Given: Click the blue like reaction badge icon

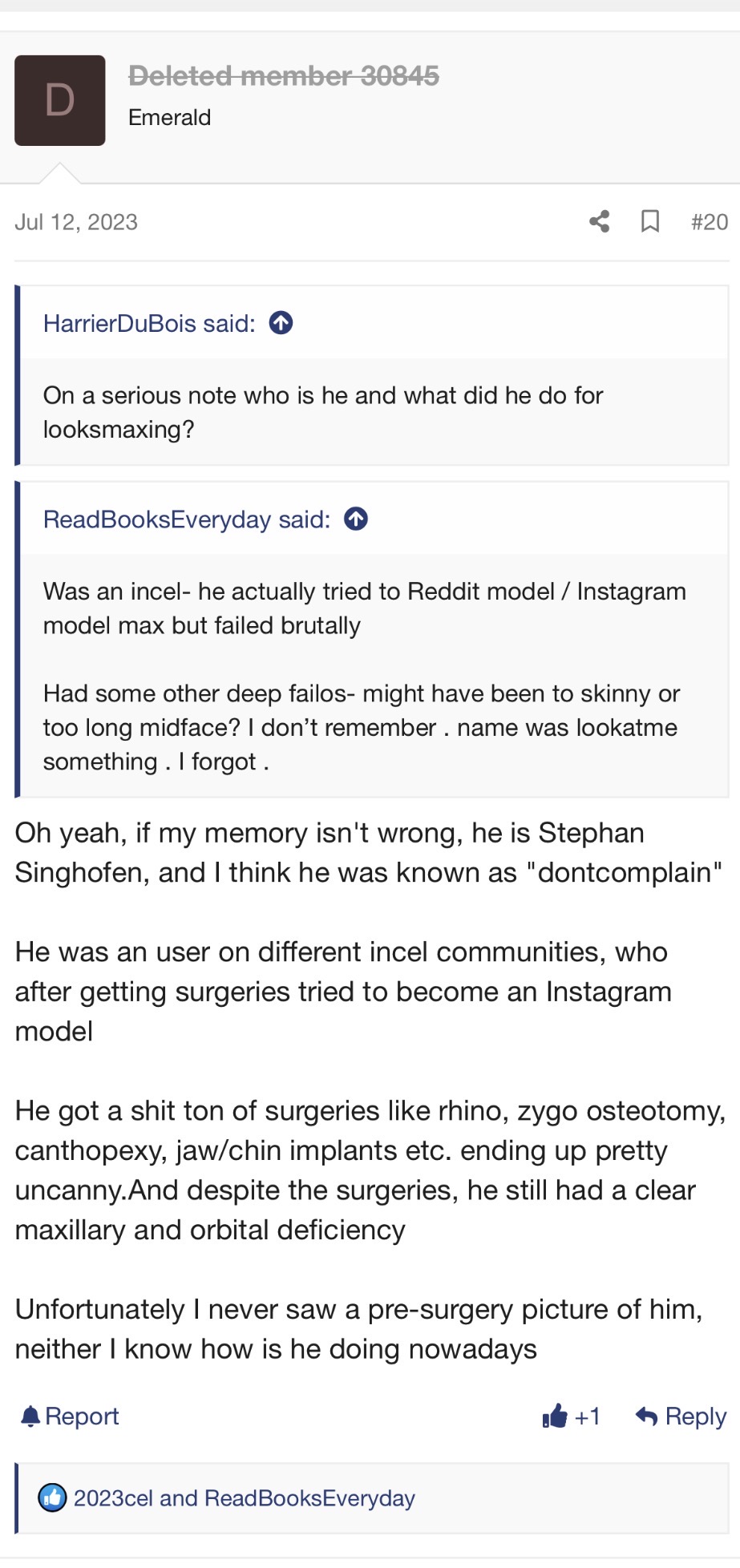Looking at the screenshot, I should pyautogui.click(x=53, y=1497).
